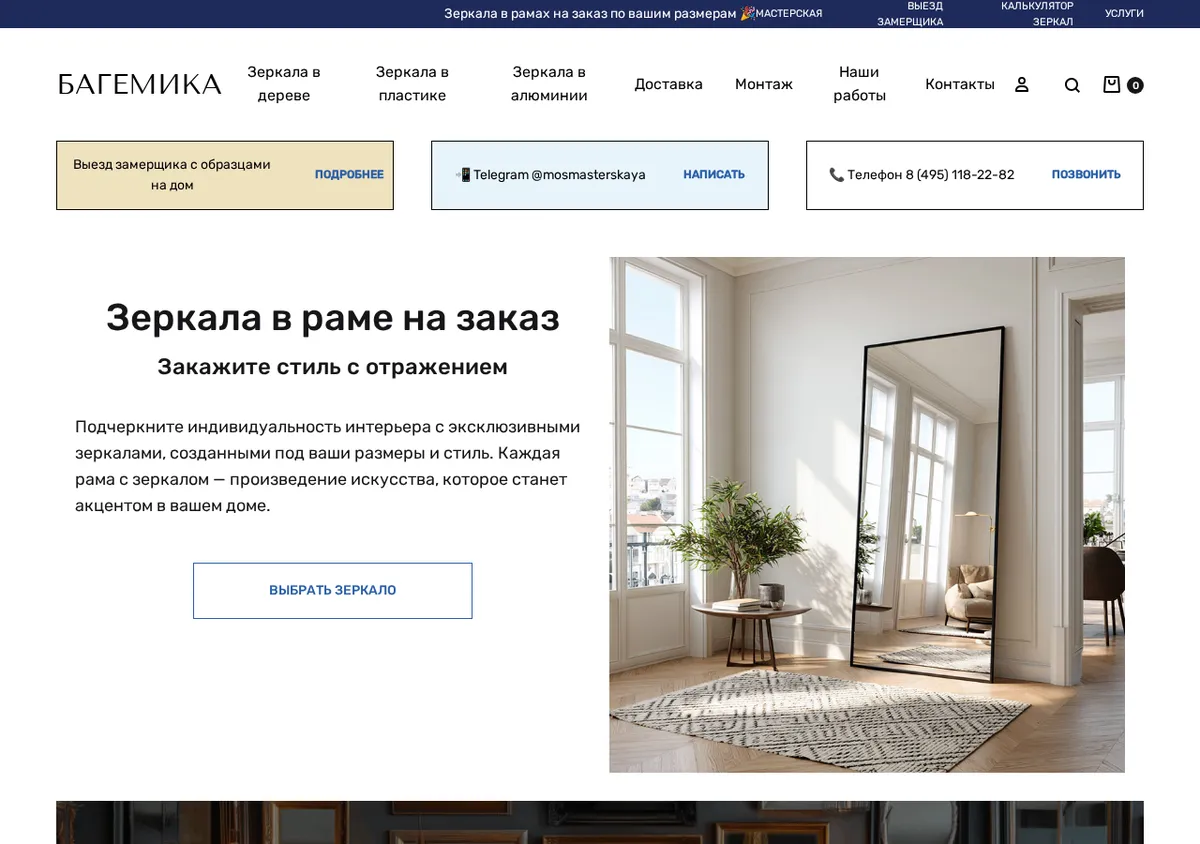Screen dimensions: 1200x844
Task: Open Калькулятор зеркал top link
Action: [x=1037, y=14]
